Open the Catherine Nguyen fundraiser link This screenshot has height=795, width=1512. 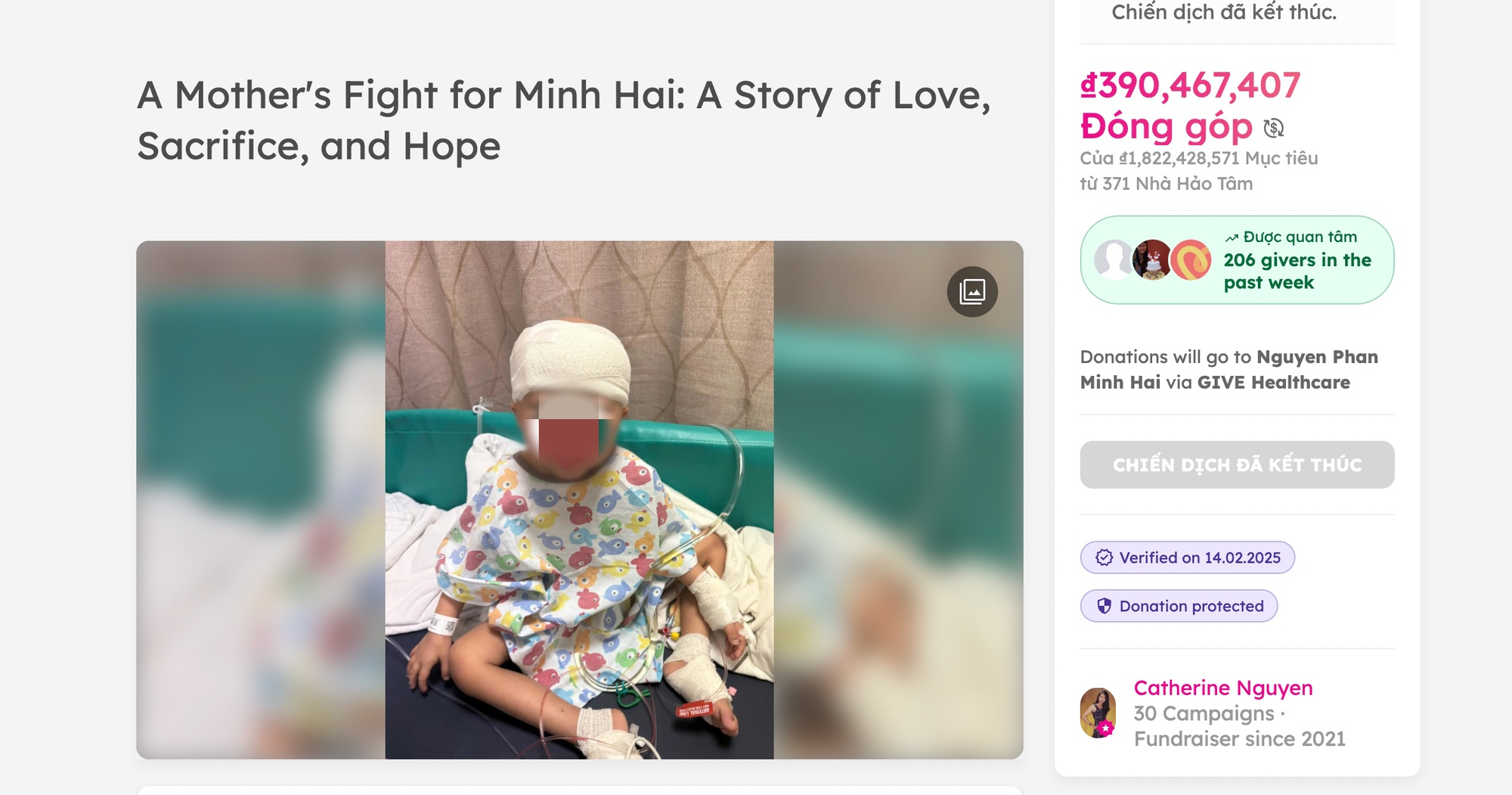(x=1222, y=688)
